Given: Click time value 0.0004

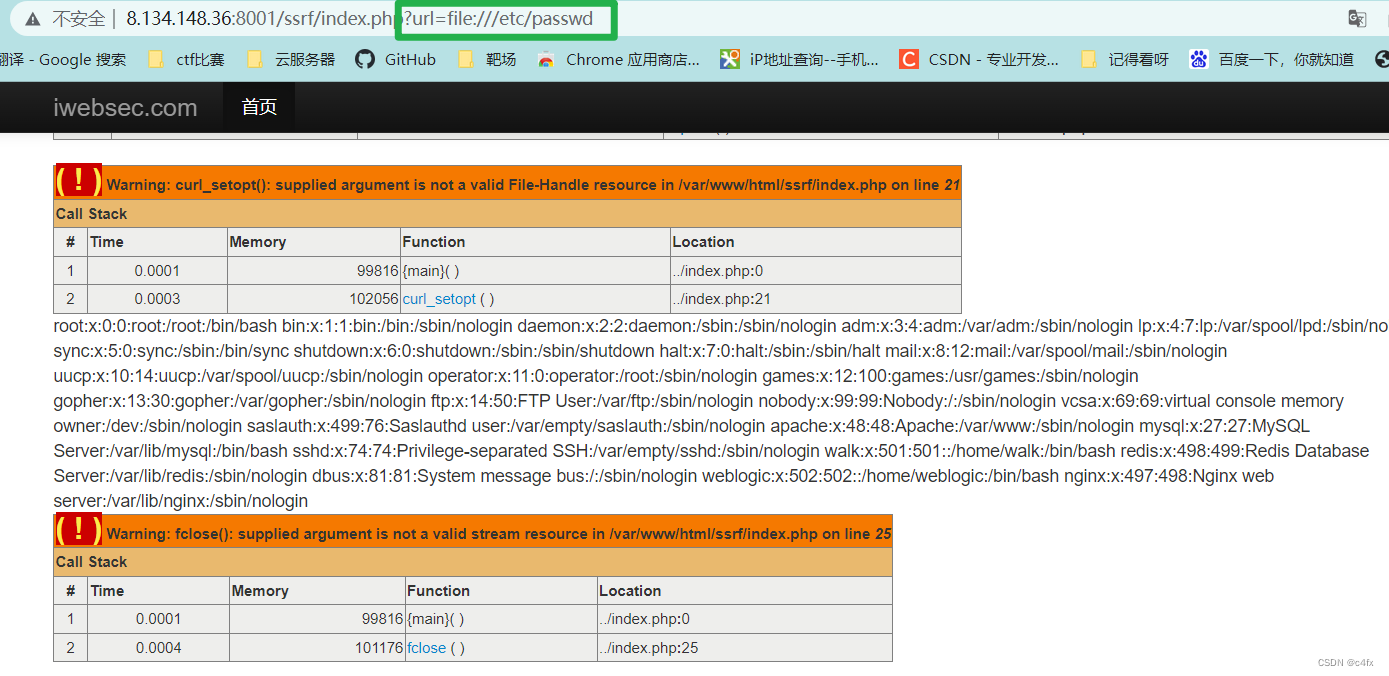Looking at the screenshot, I should pyautogui.click(x=159, y=648).
